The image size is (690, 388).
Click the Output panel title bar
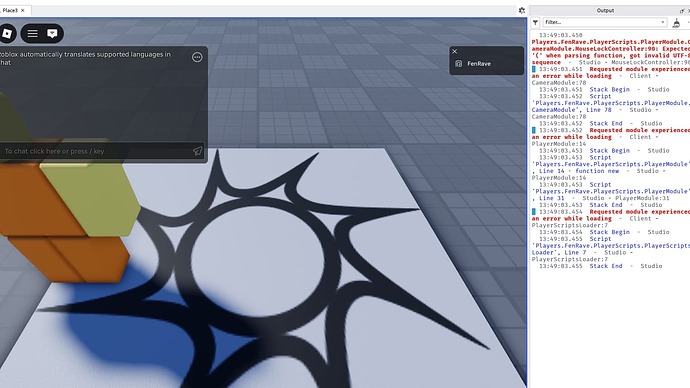pos(605,11)
